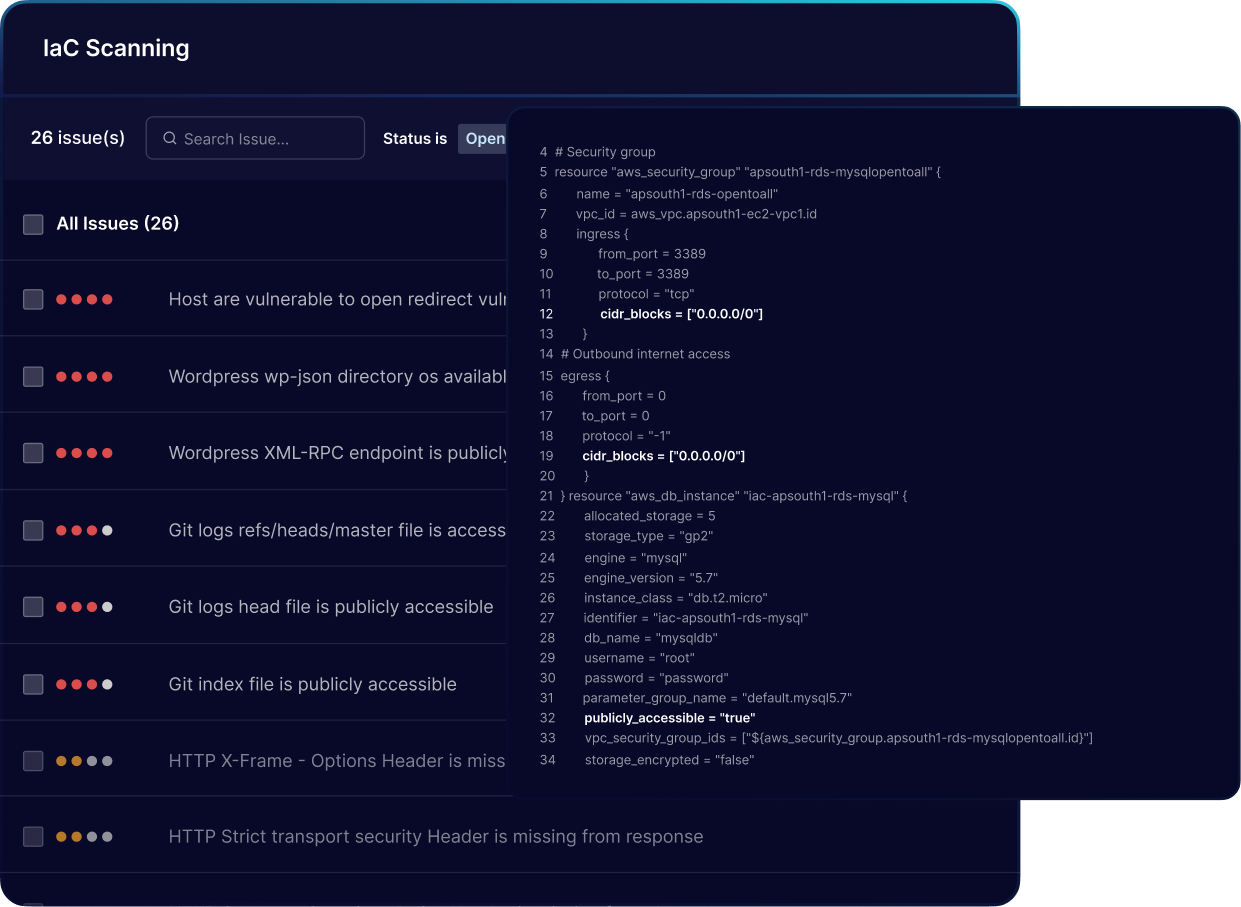Open Git logs head file issue

click(330, 607)
